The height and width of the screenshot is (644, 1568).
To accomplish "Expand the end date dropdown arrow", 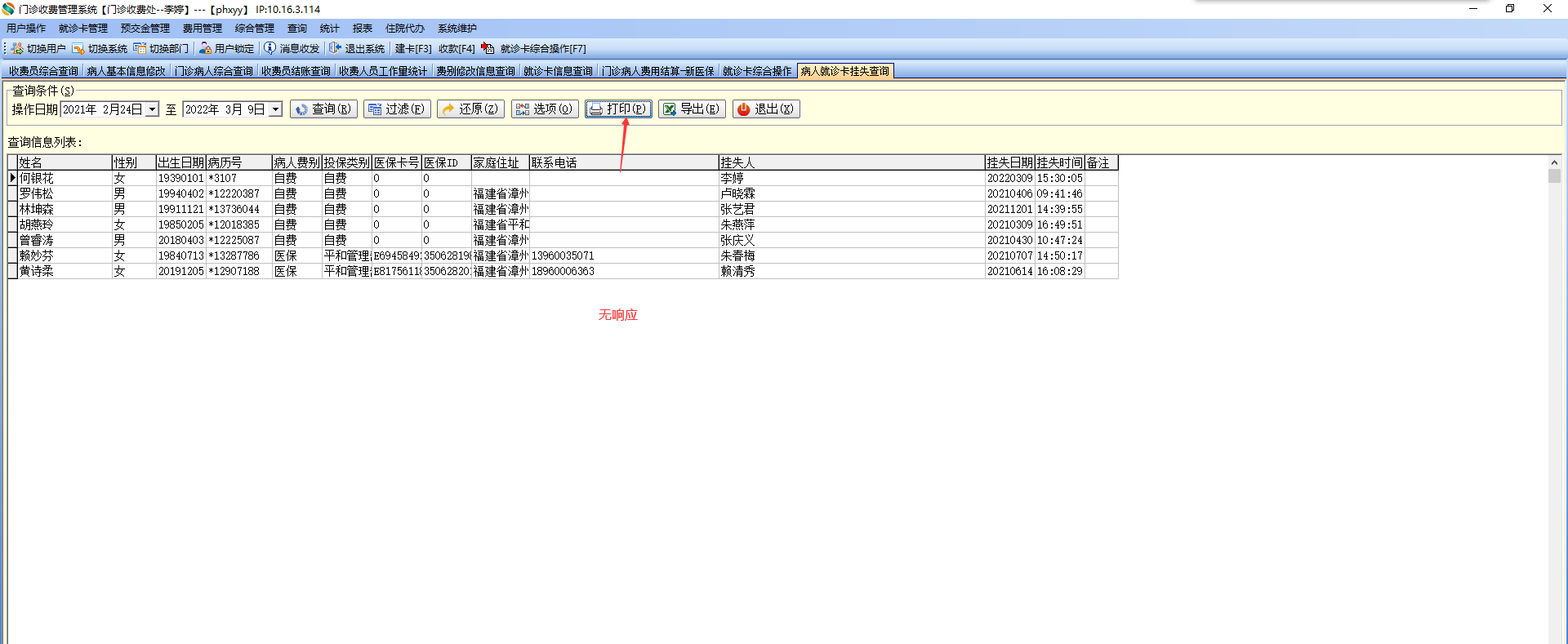I will [x=275, y=109].
